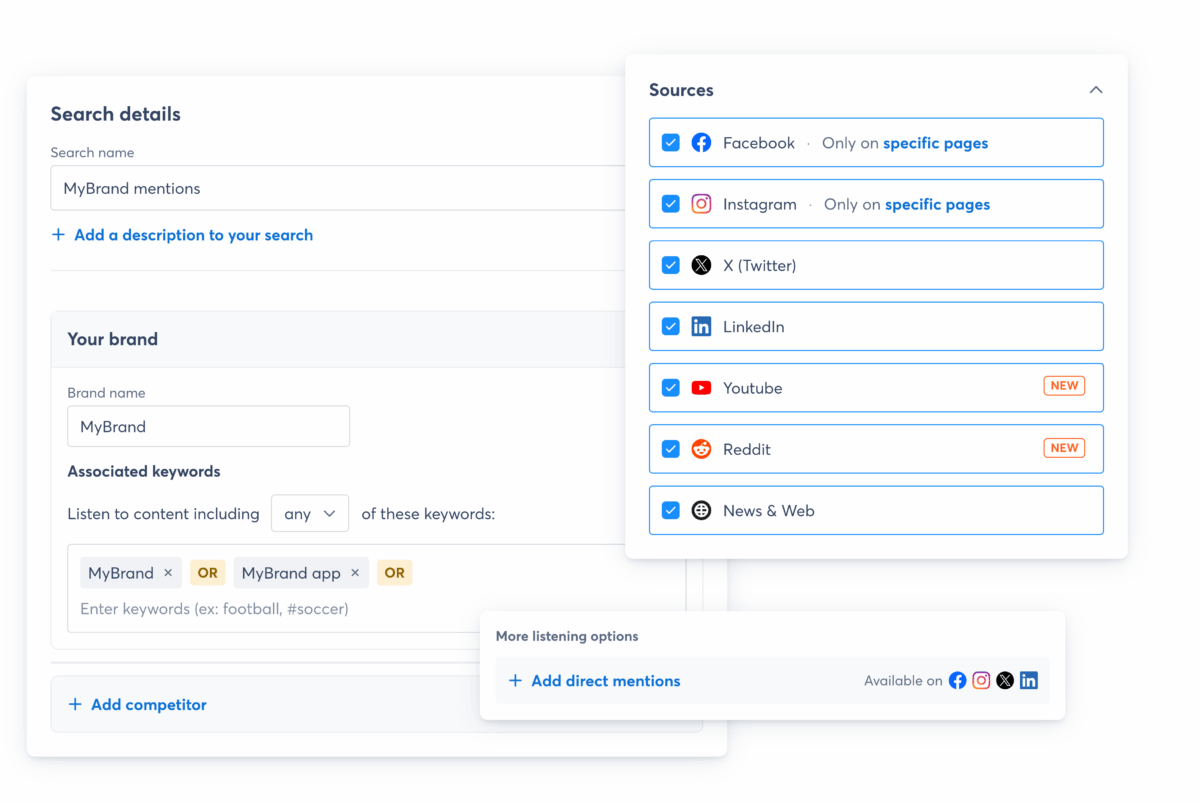
Task: Click LinkedIn icon beside Available on
Action: pyautogui.click(x=1029, y=681)
